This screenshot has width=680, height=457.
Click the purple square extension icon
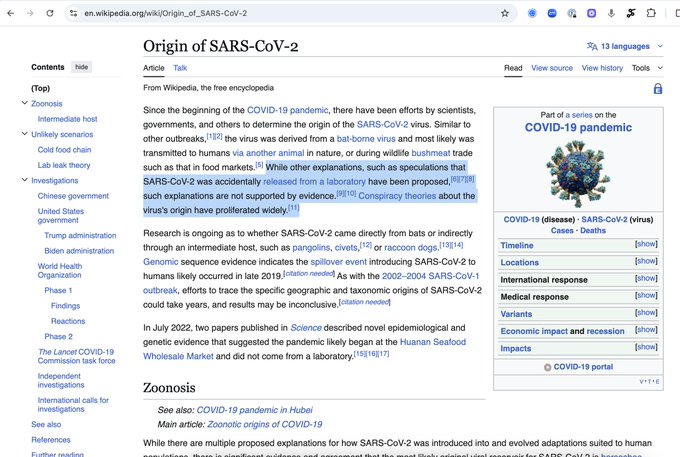pyautogui.click(x=592, y=13)
